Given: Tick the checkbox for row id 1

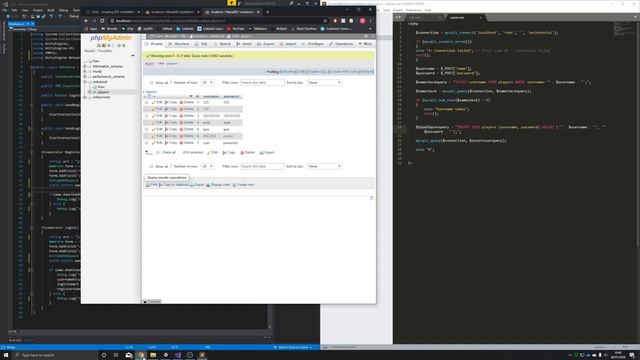Looking at the screenshot, I should (x=147, y=102).
